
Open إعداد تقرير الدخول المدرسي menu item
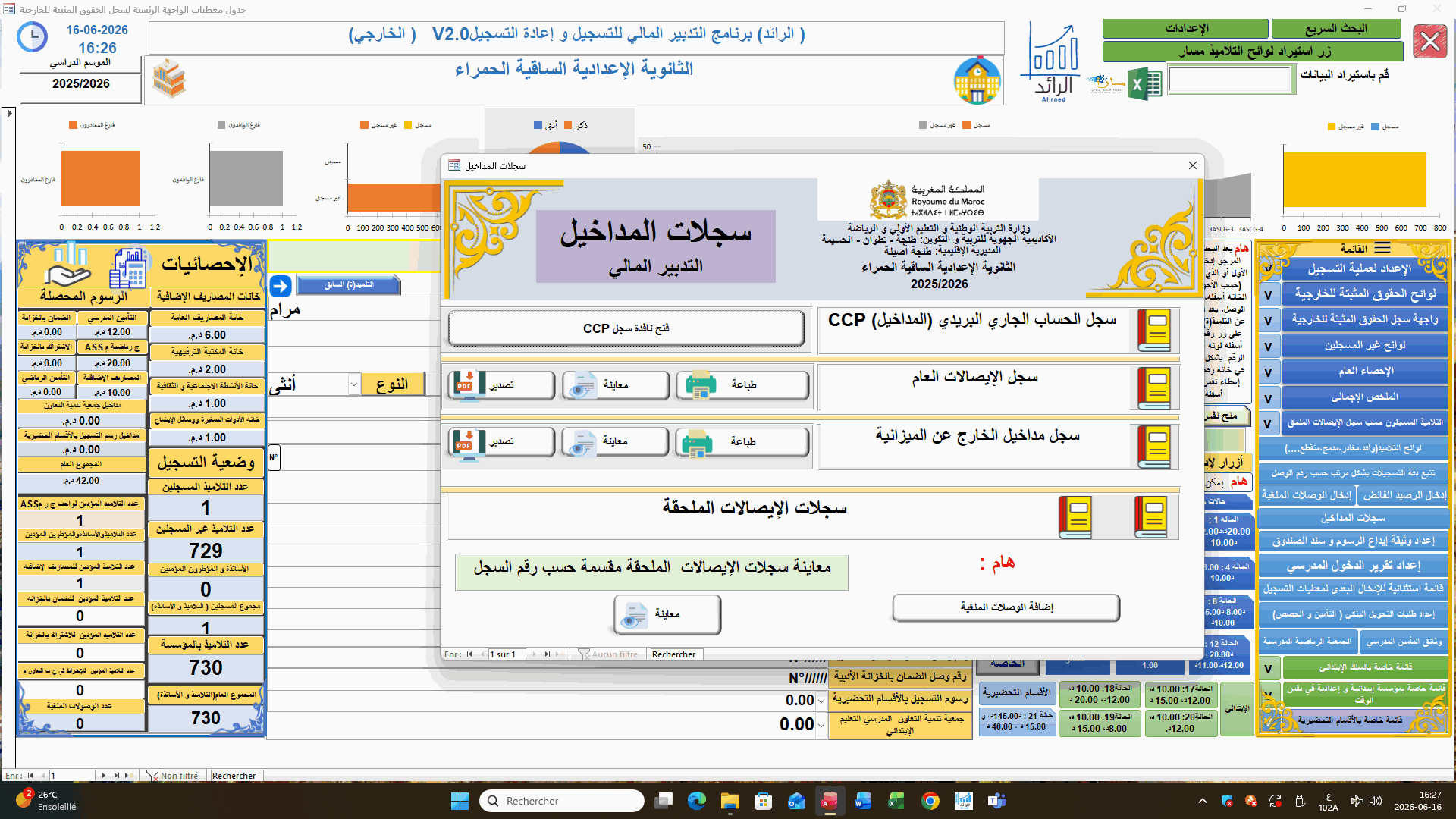coord(1353,566)
